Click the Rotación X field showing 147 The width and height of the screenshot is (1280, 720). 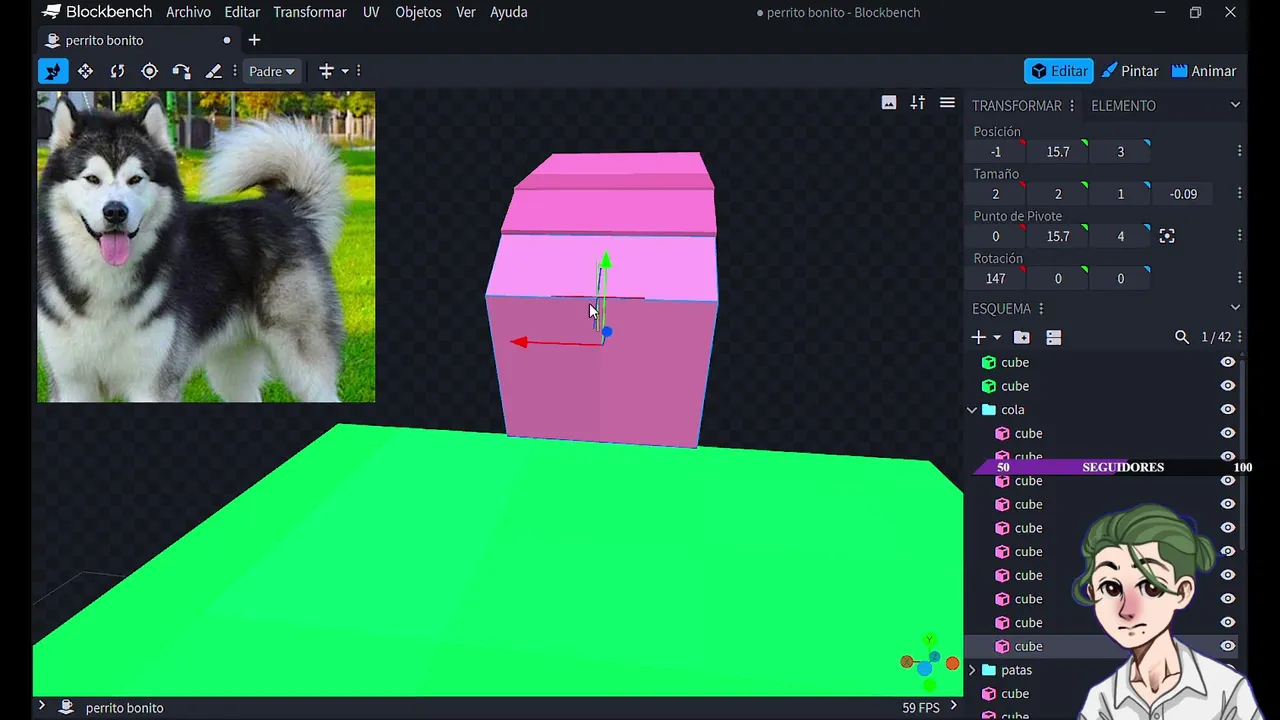[996, 278]
